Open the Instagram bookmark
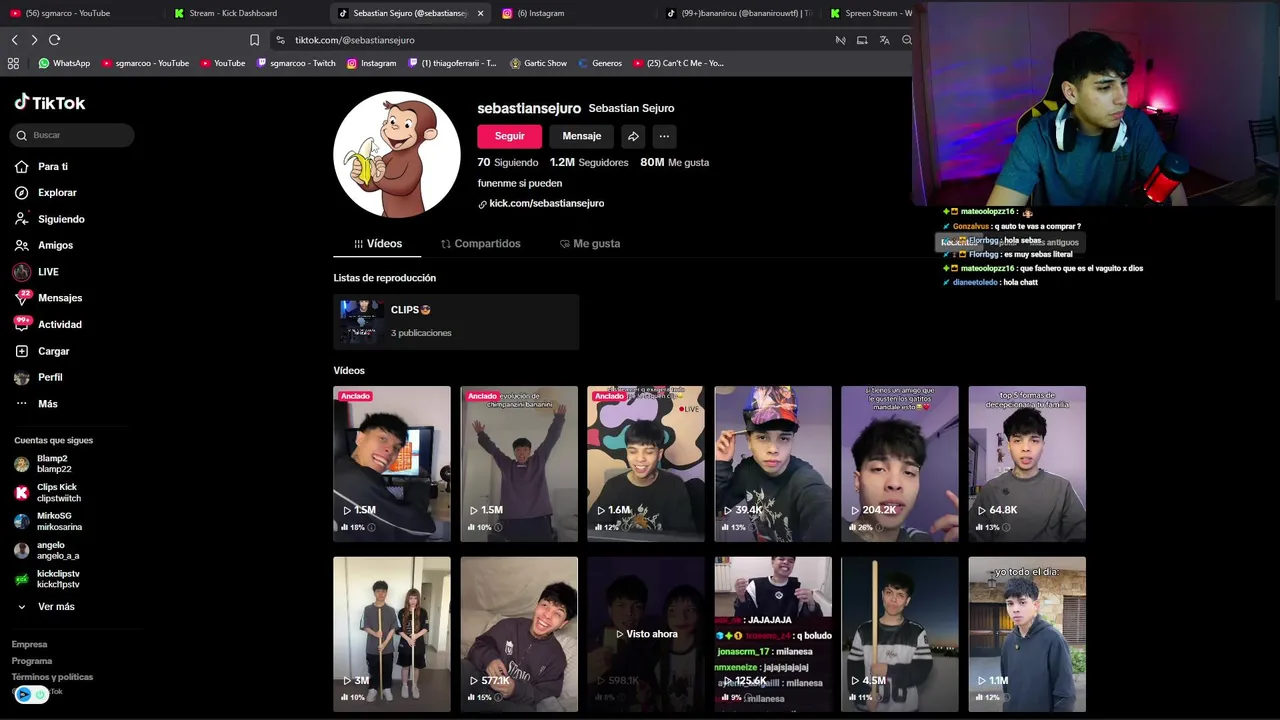The image size is (1280, 720). (371, 63)
